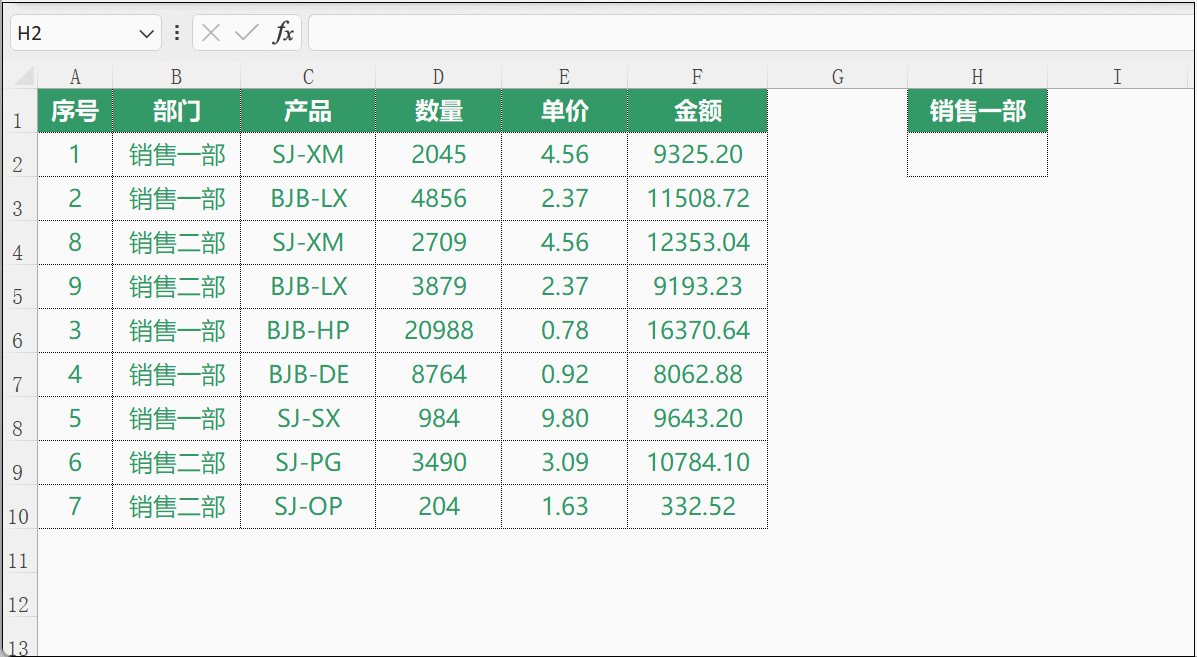The width and height of the screenshot is (1197, 657).
Task: Click the cancel X icon in formula bar
Action: (x=211, y=33)
